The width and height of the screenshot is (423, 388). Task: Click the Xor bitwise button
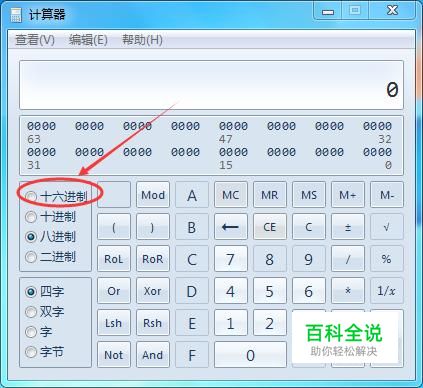153,291
